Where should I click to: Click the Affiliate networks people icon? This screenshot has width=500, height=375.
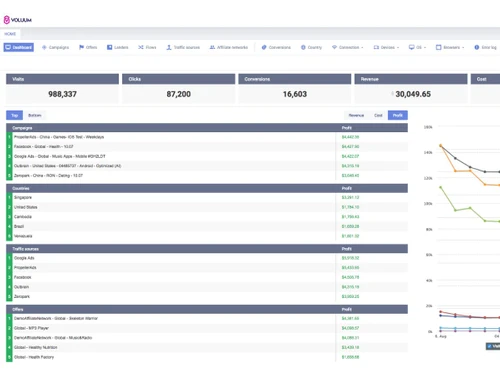point(212,47)
